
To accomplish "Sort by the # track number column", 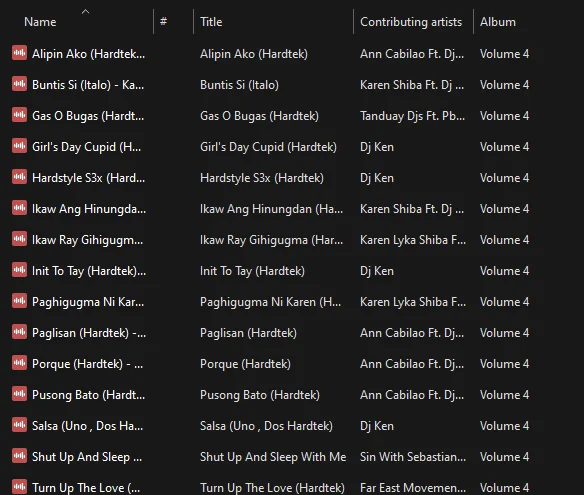I will [x=163, y=22].
